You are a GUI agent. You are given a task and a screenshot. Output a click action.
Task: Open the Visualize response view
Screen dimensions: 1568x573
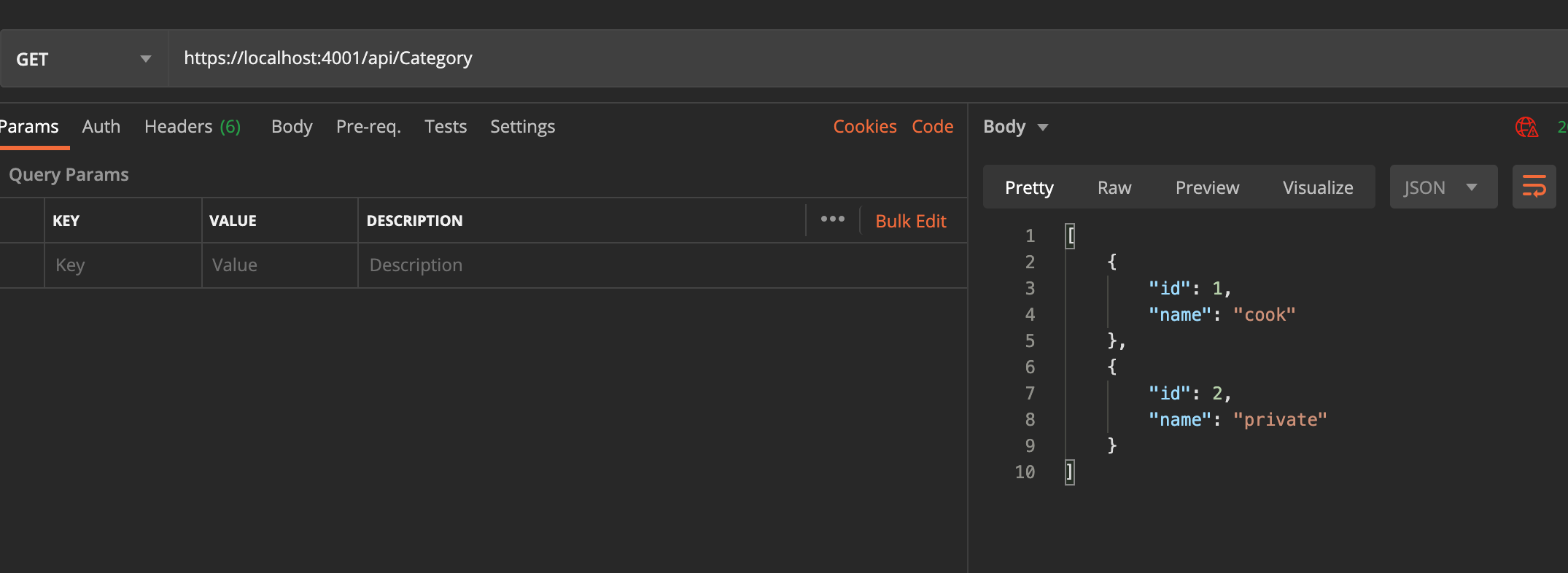pos(1318,187)
